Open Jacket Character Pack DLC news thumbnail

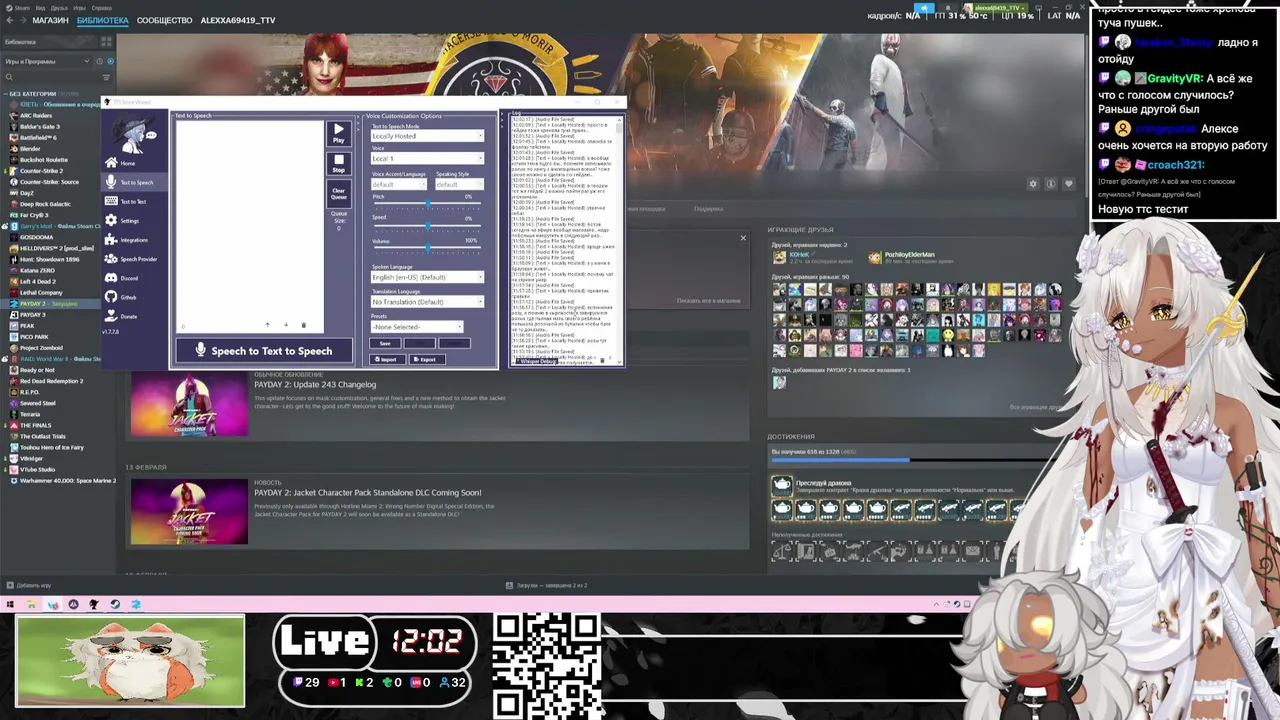[x=189, y=511]
